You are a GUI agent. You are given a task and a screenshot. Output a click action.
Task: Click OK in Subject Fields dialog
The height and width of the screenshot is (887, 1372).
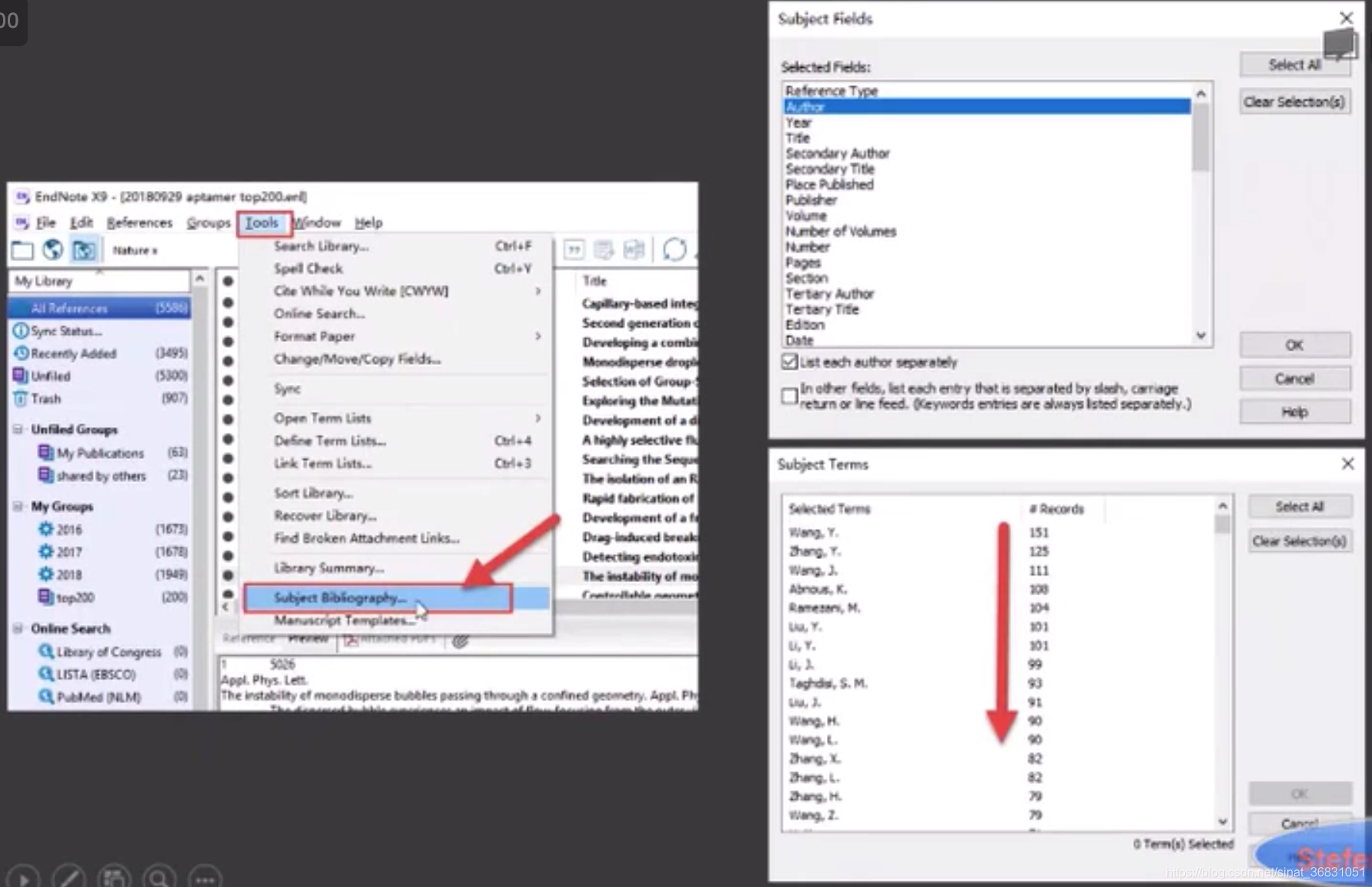[x=1294, y=345]
